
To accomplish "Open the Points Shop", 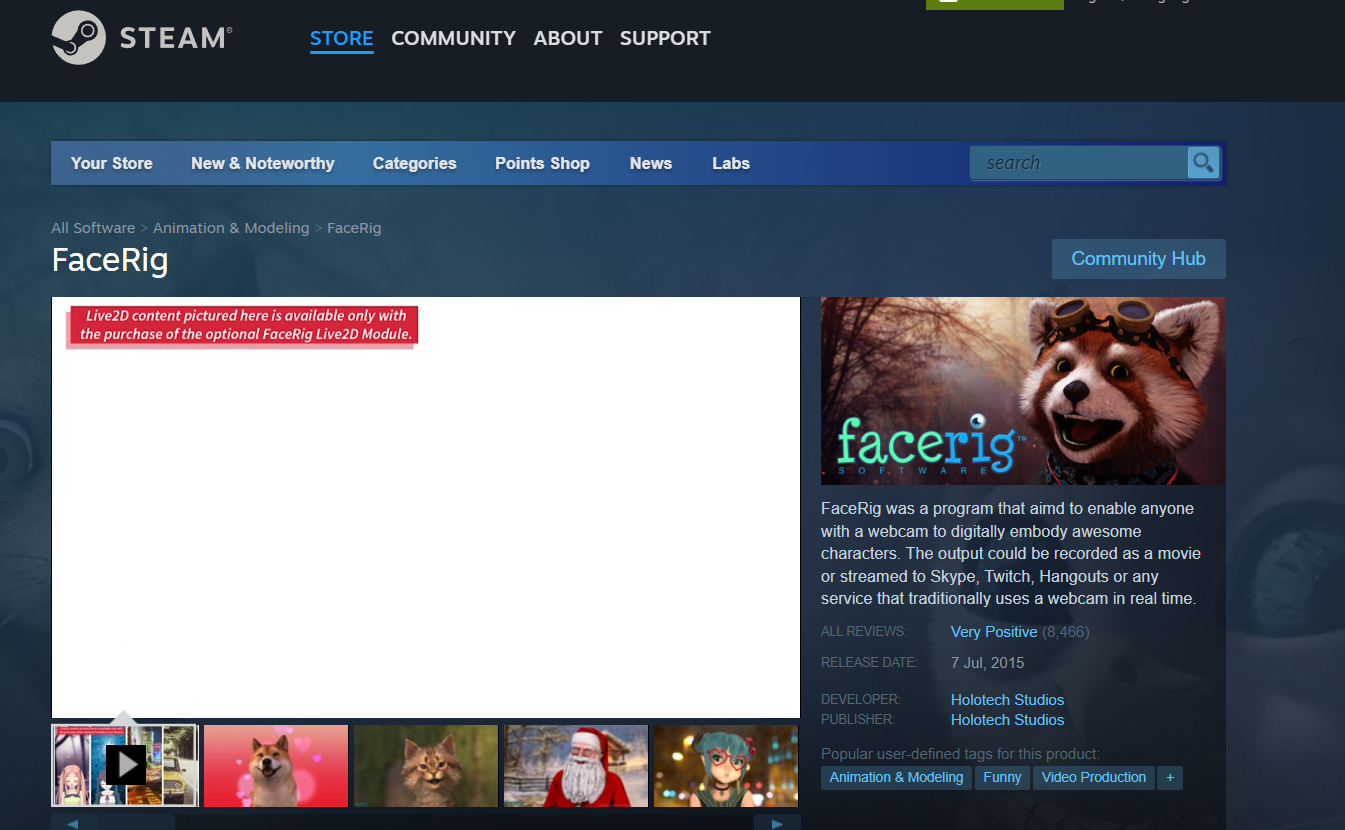I will click(542, 163).
